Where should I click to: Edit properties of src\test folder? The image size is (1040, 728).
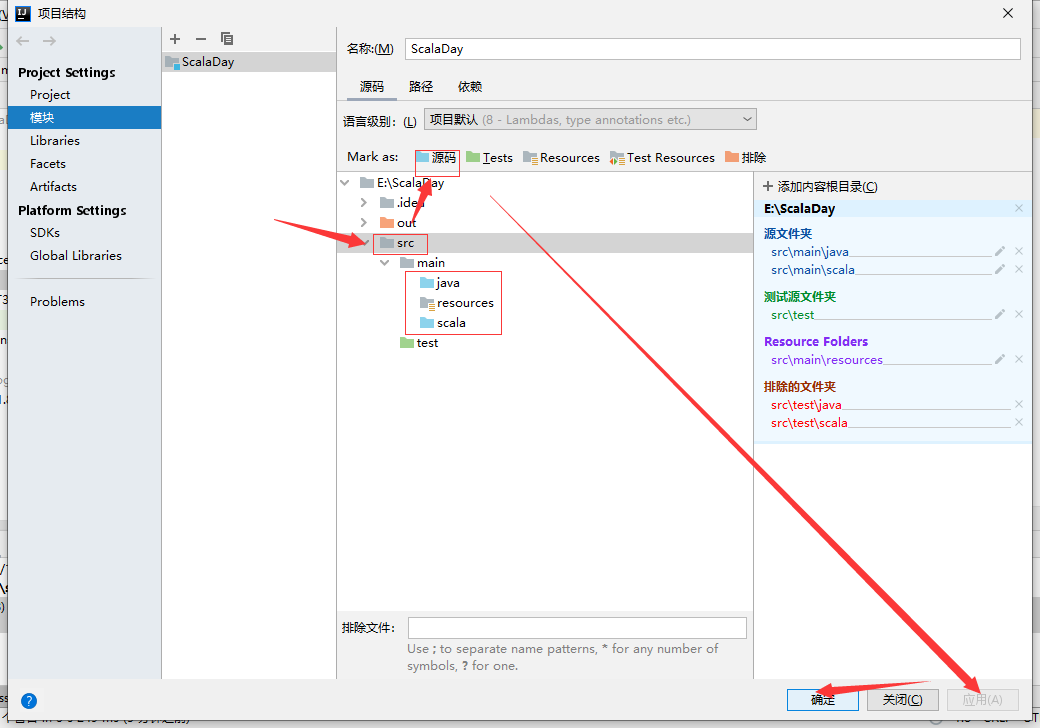1000,314
